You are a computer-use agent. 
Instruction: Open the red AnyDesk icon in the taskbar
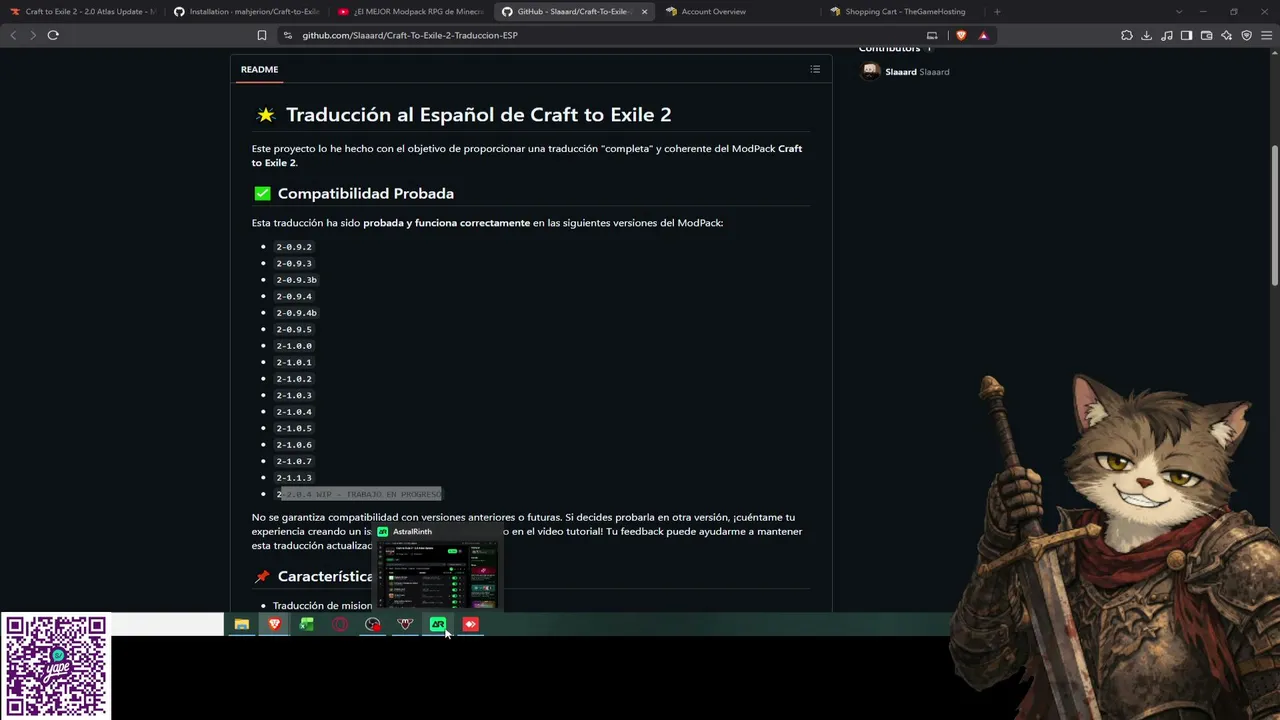pos(471,624)
